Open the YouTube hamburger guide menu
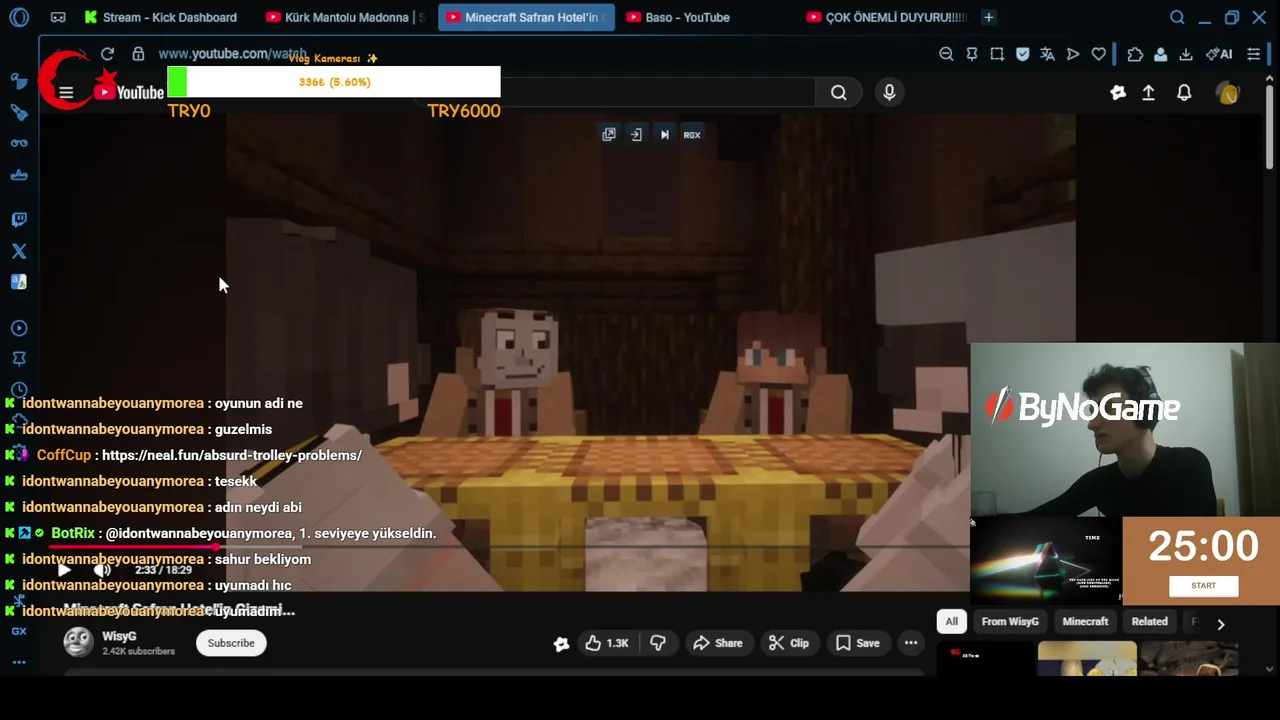The image size is (1280, 720). [66, 93]
